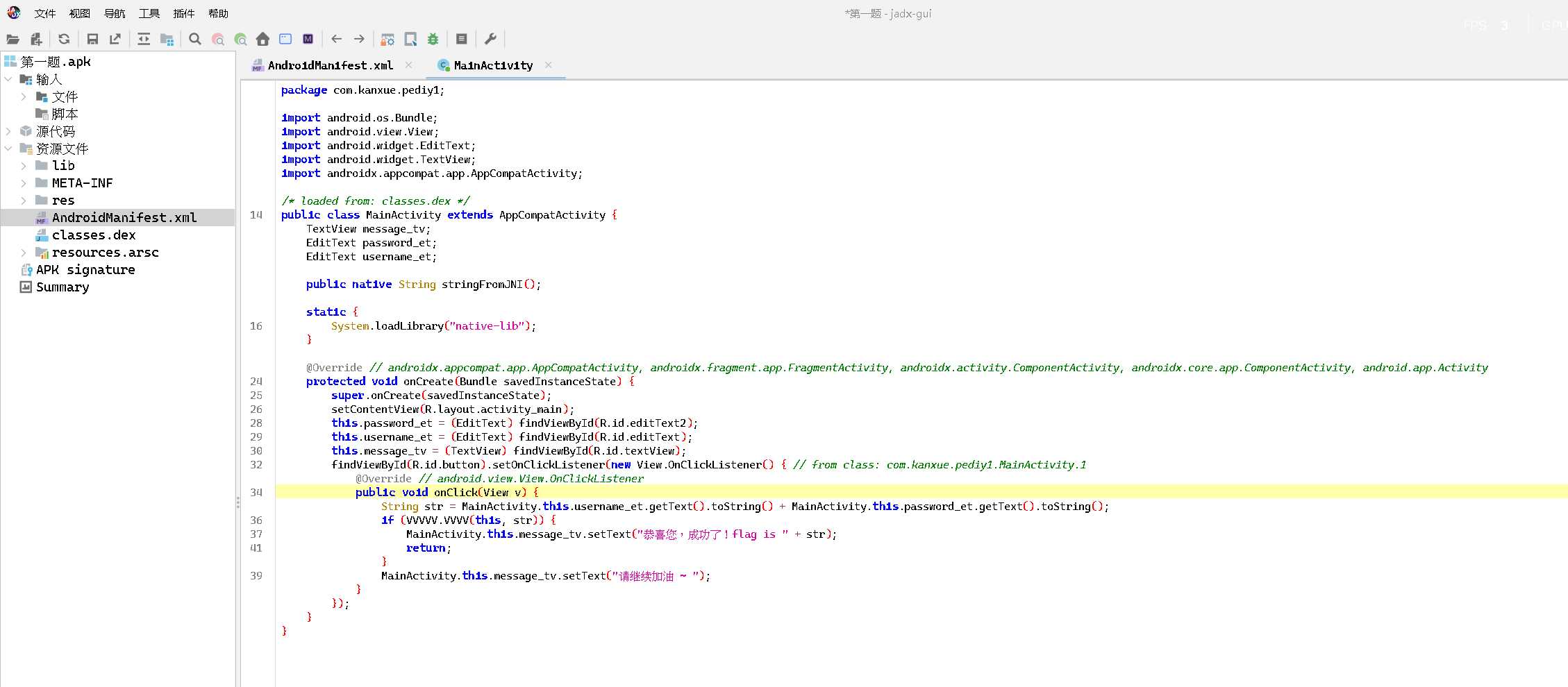Click the home start page icon

pyautogui.click(x=262, y=40)
